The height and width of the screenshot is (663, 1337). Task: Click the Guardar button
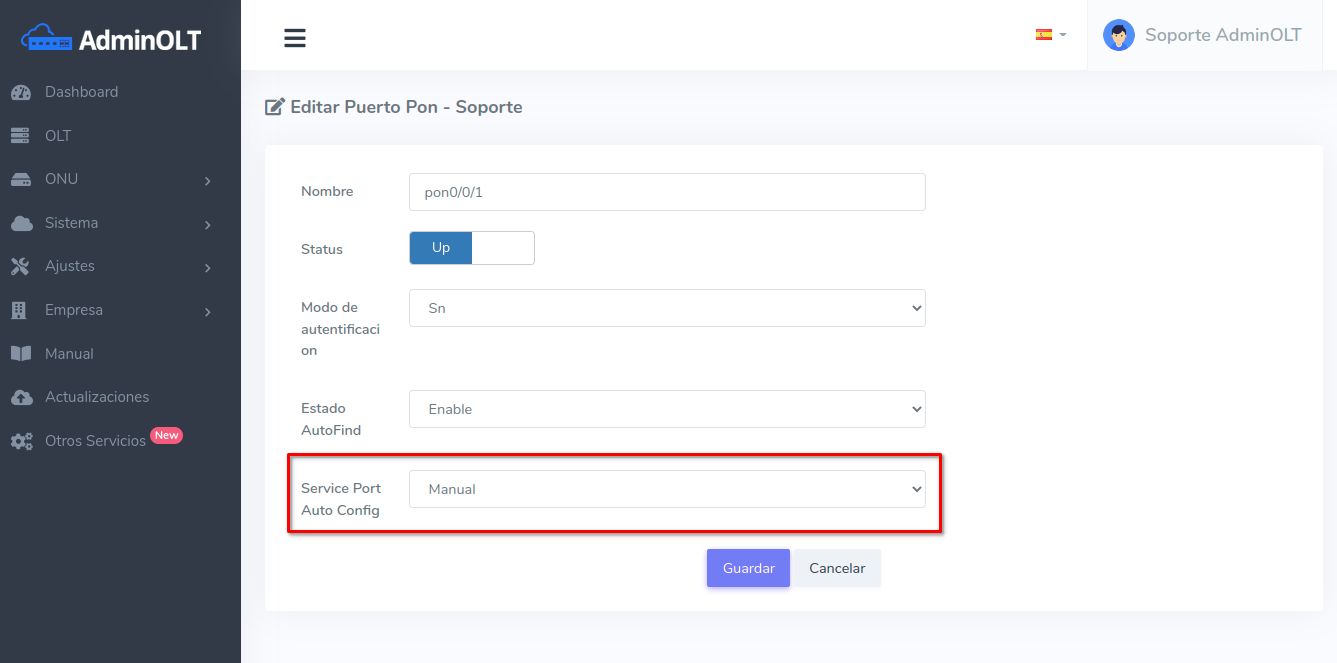748,568
